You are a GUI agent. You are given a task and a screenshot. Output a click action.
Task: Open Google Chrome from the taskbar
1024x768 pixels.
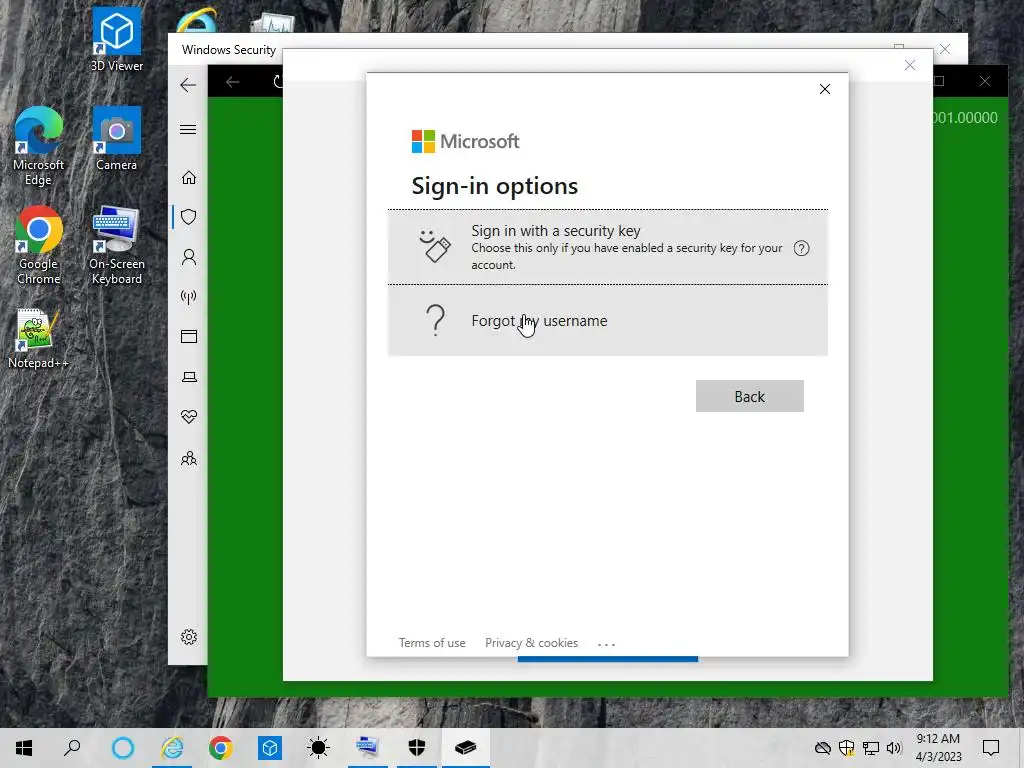tap(221, 748)
